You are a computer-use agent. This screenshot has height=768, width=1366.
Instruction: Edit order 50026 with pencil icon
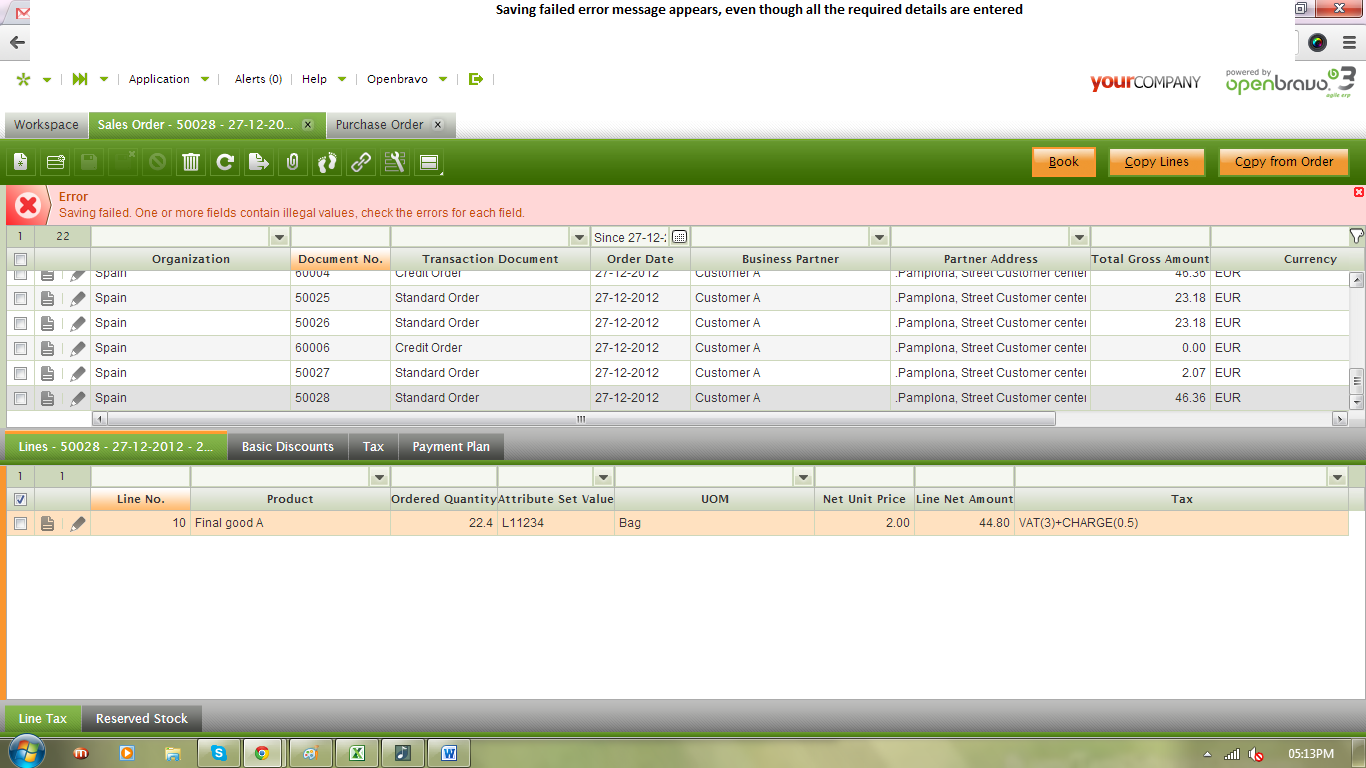pos(78,323)
